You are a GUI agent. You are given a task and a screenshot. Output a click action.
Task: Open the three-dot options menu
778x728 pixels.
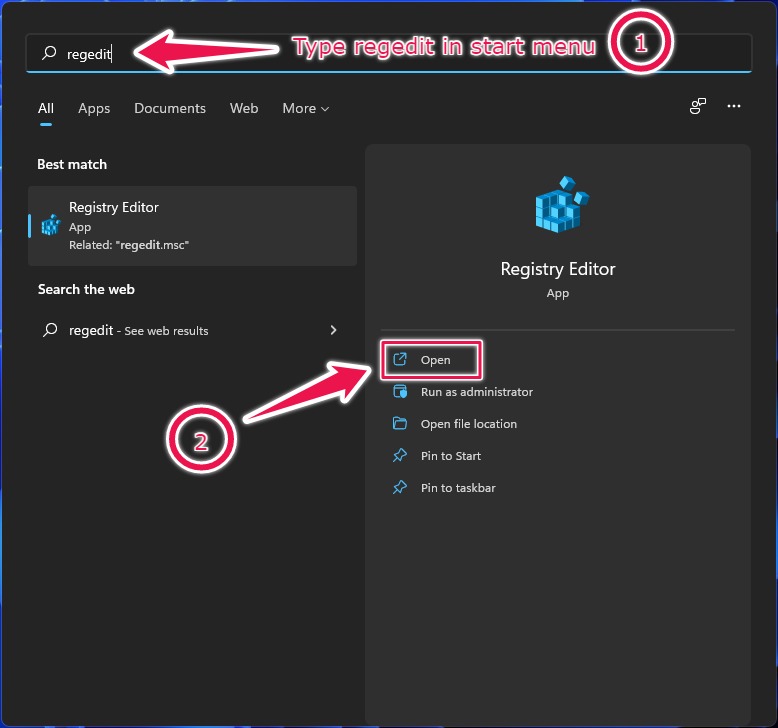733,106
